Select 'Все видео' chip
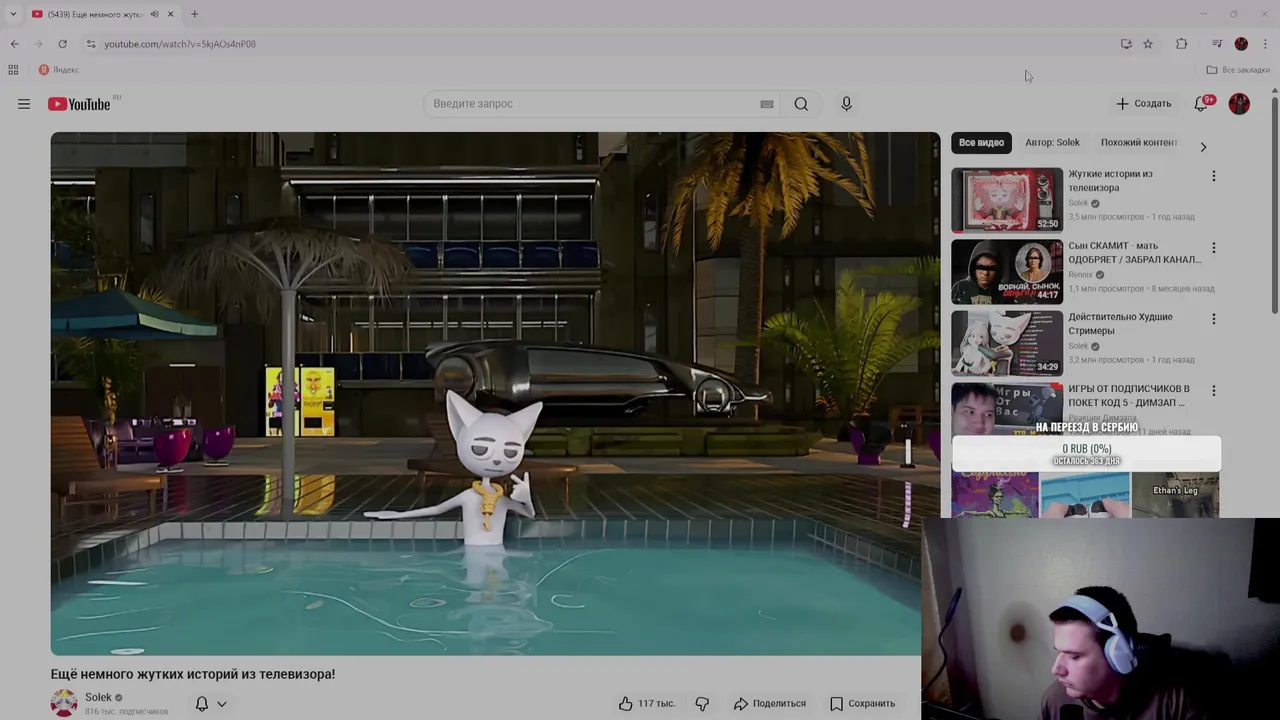This screenshot has height=720, width=1280. click(x=981, y=143)
